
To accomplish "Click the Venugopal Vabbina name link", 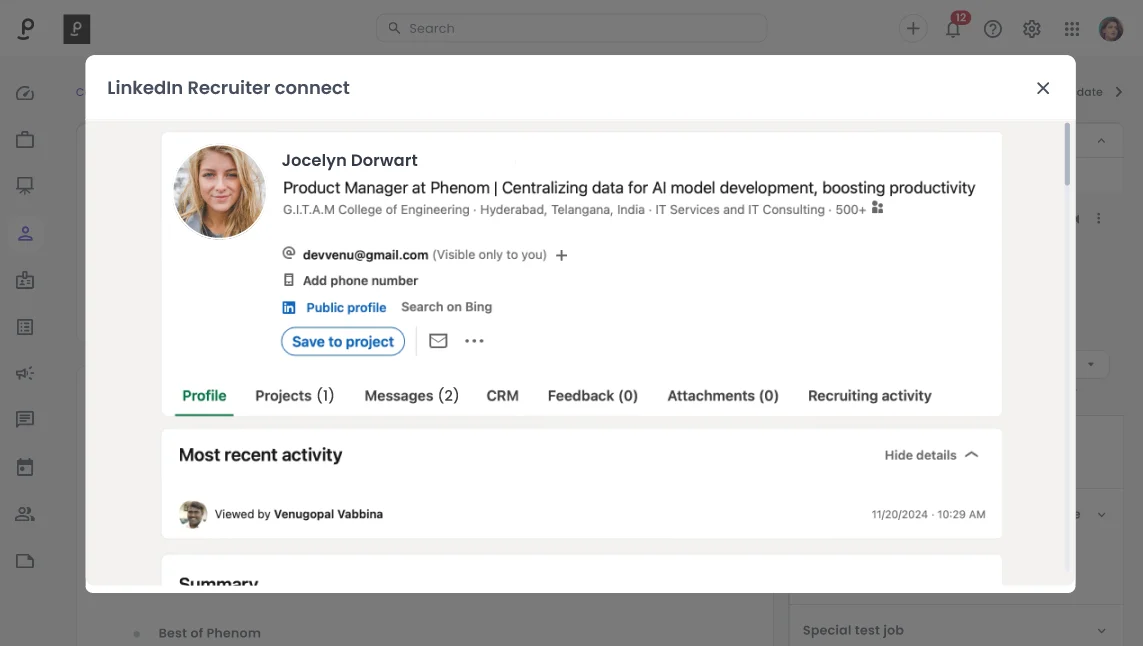I will 328,514.
